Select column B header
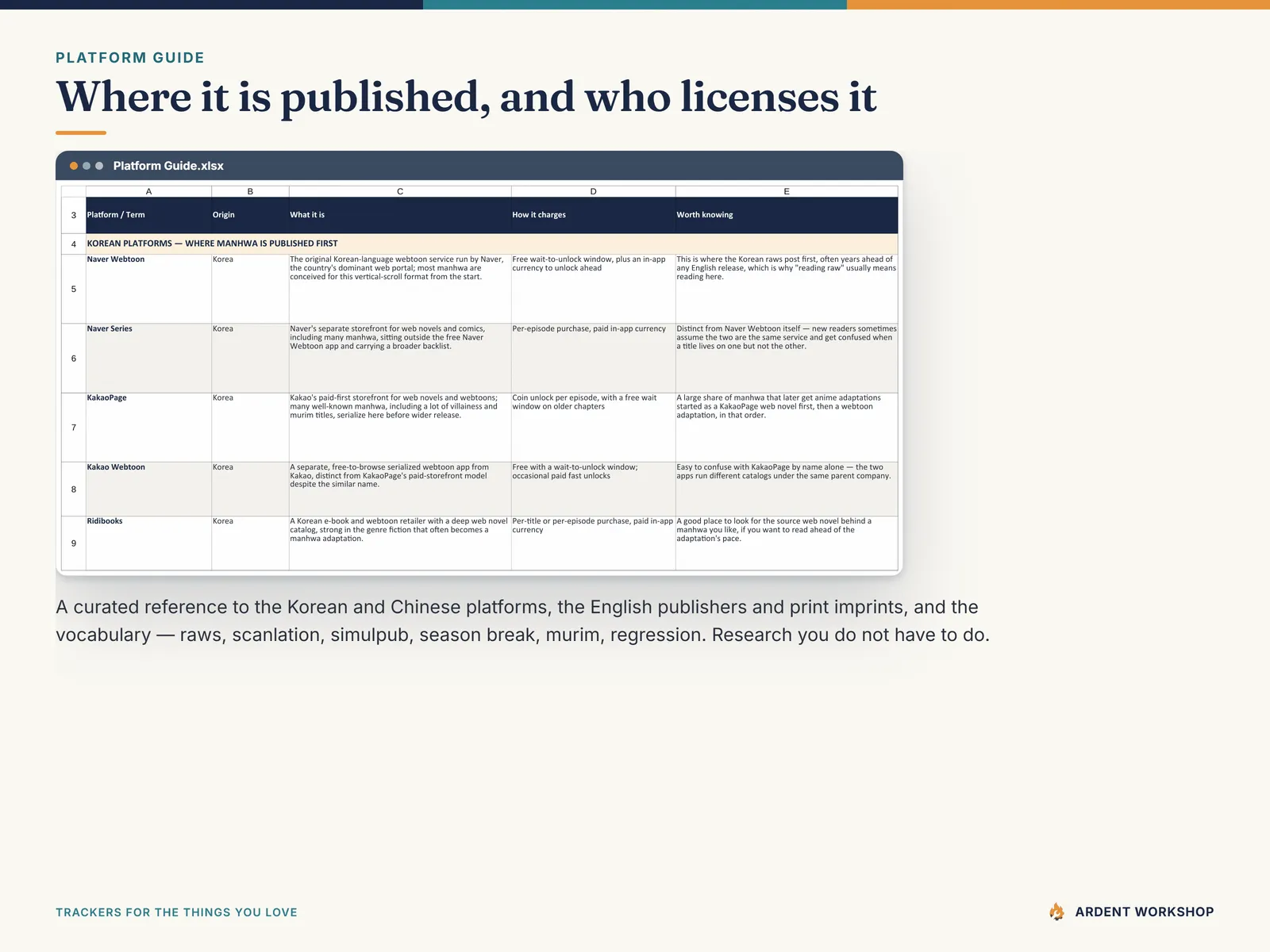Viewport: 1270px width, 952px height. pyautogui.click(x=250, y=191)
